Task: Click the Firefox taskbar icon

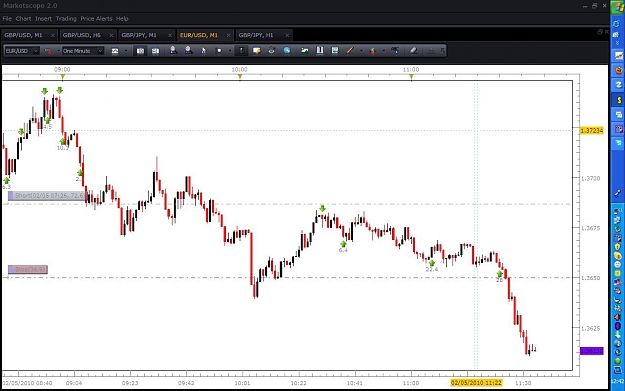Action: tap(619, 71)
